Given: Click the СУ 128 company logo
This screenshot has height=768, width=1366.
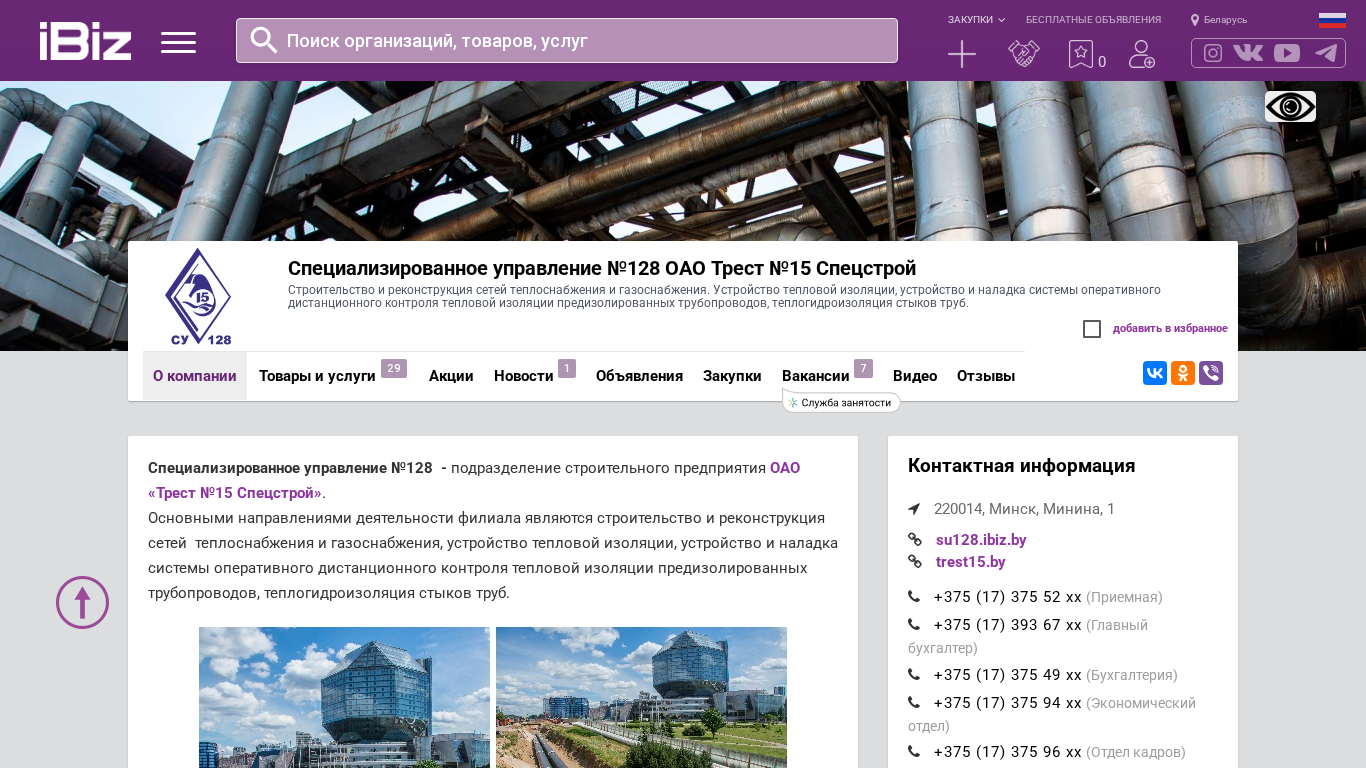Looking at the screenshot, I should [x=199, y=297].
